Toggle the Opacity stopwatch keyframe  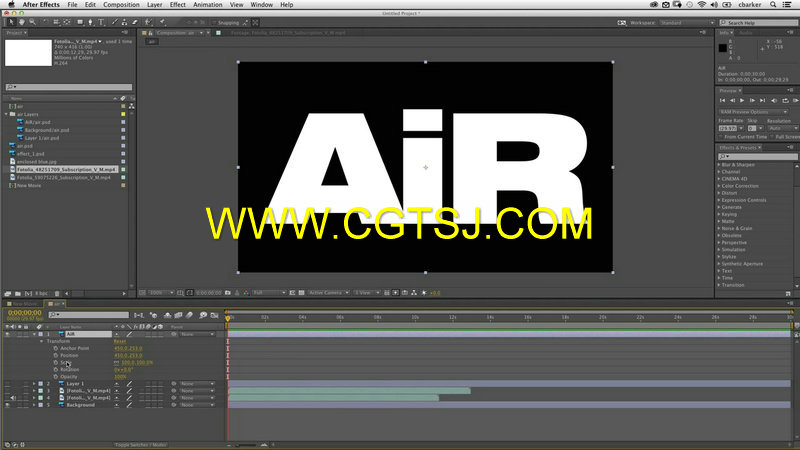[56, 377]
